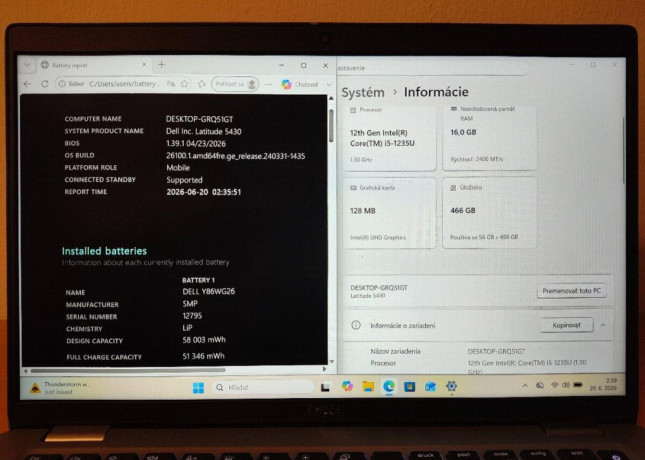645x460 pixels.
Task: Open read aloud icon in address bar
Action: [x=171, y=84]
